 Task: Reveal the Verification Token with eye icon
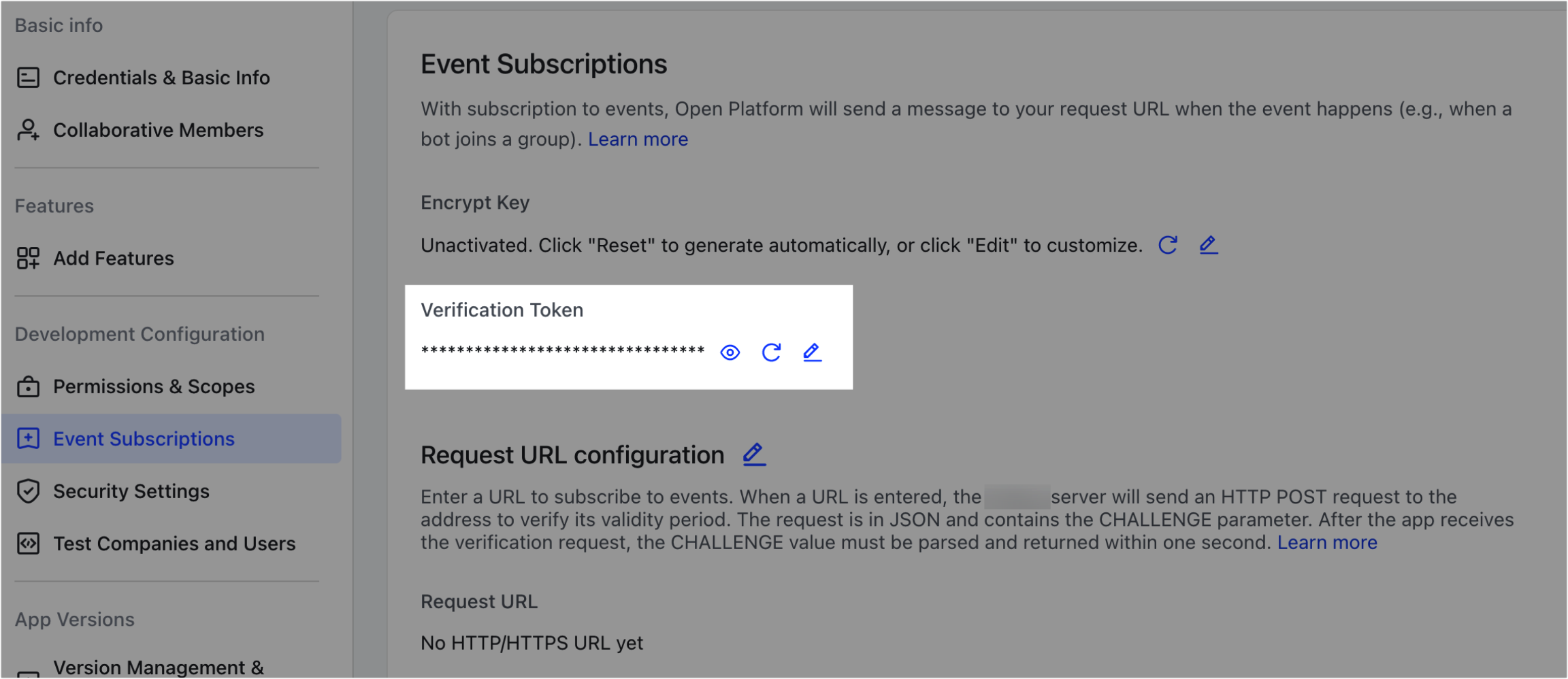730,352
